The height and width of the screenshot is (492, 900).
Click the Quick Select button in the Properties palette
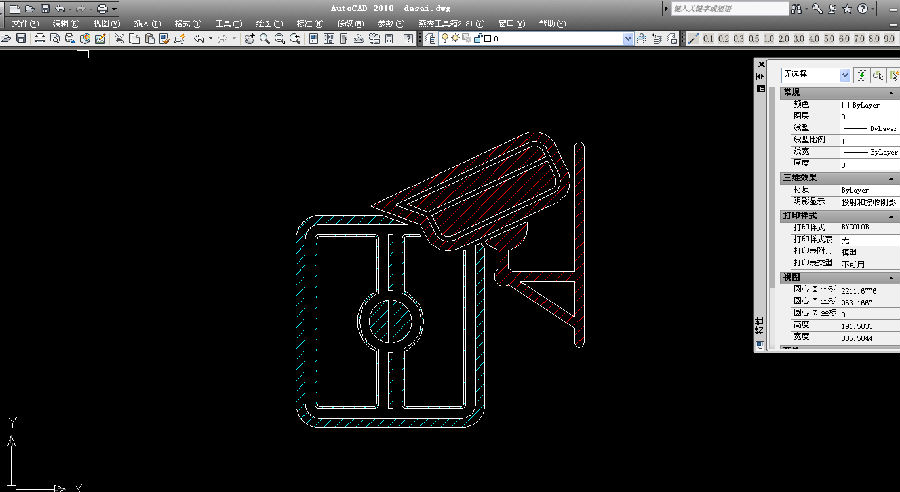point(893,75)
